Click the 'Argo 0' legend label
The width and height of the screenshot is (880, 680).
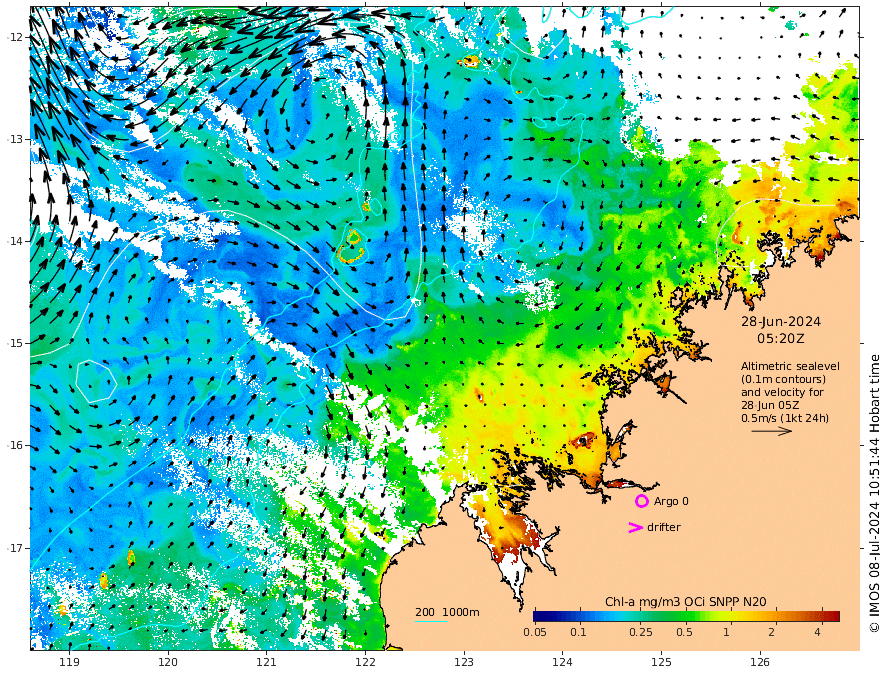[x=671, y=501]
